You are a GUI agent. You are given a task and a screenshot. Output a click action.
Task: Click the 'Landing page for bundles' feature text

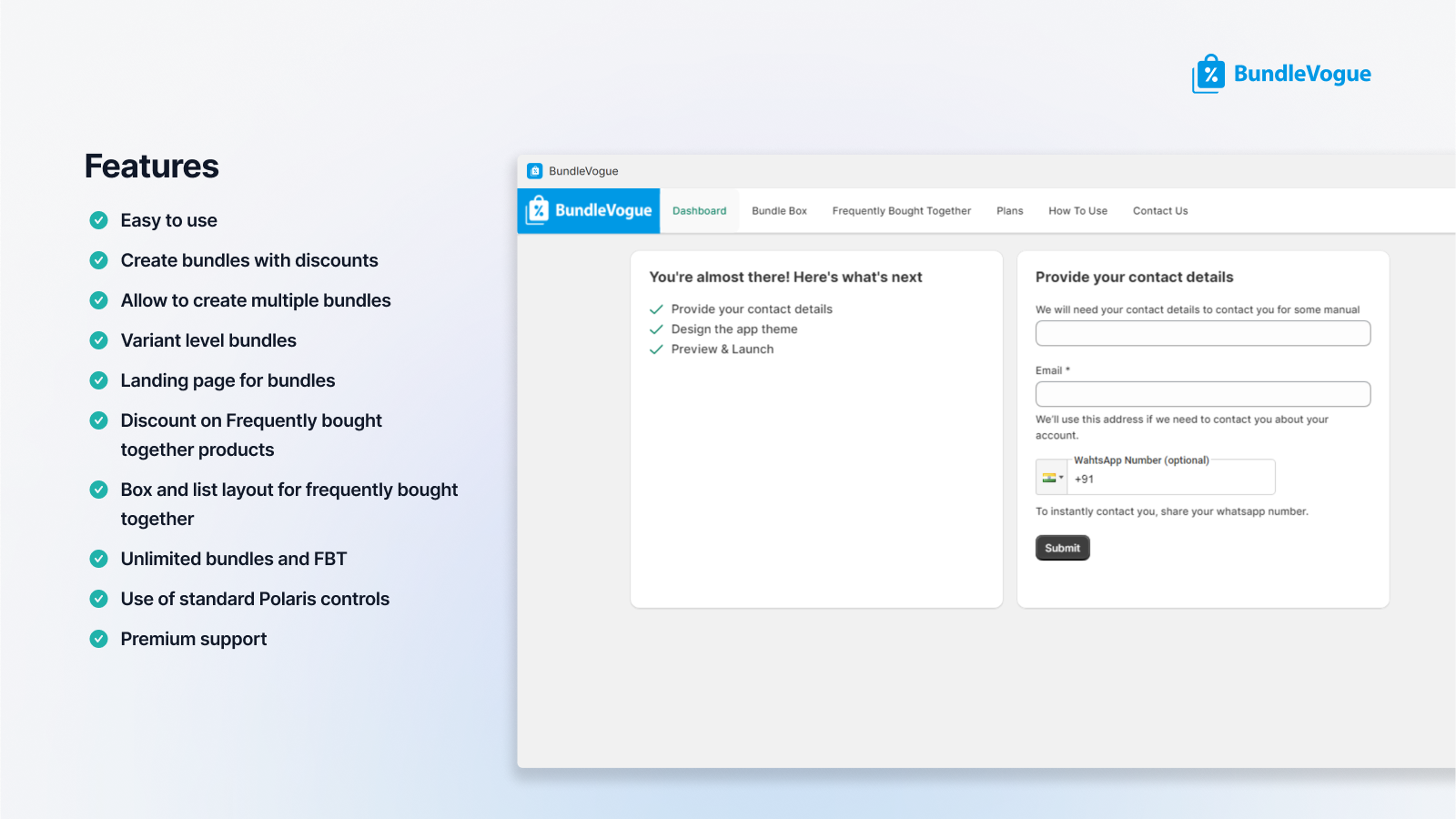pos(227,380)
